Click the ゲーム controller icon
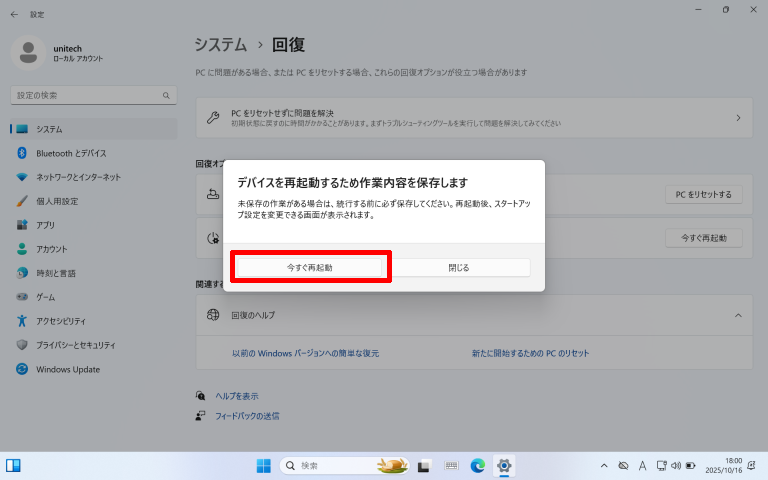 [22, 297]
